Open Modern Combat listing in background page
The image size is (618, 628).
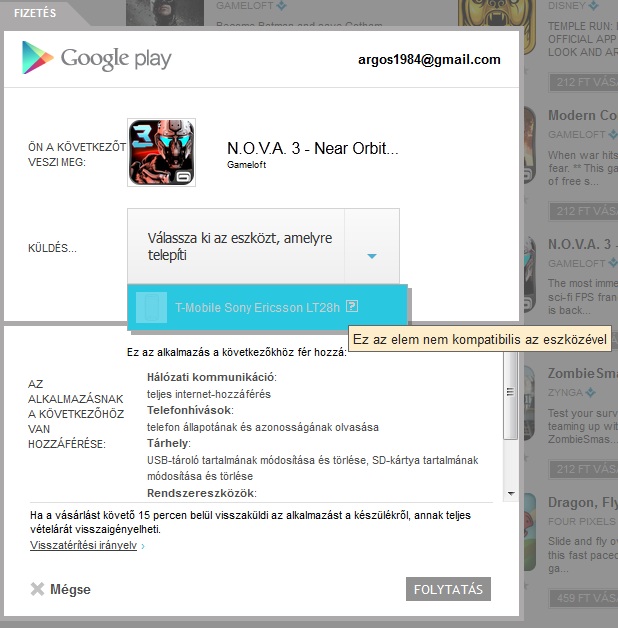click(582, 115)
